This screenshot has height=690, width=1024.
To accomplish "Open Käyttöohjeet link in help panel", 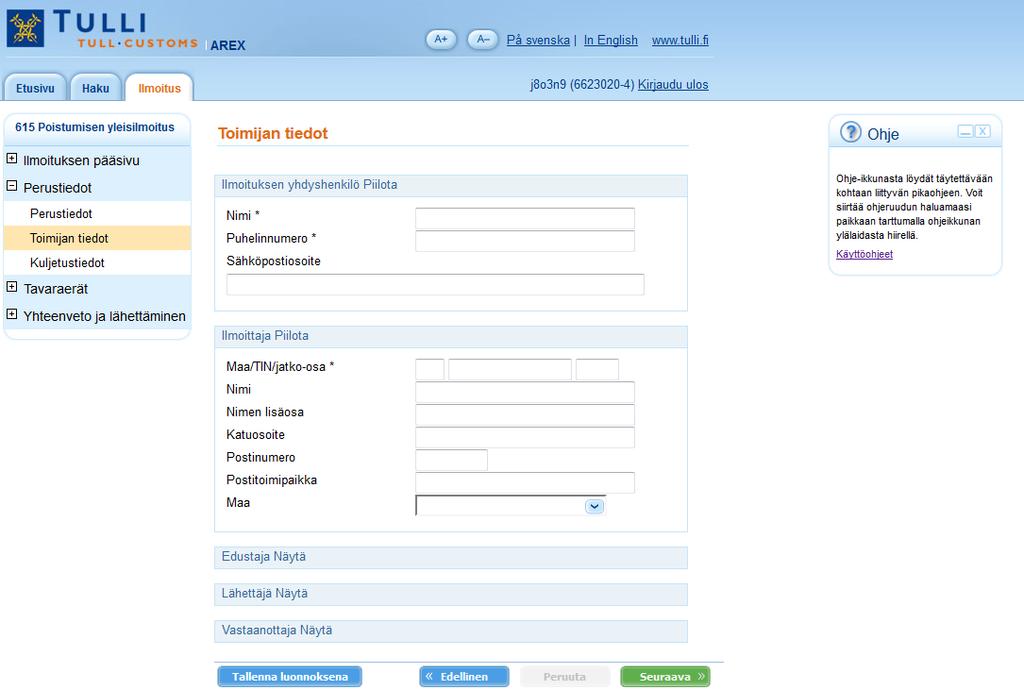I will tap(864, 254).
